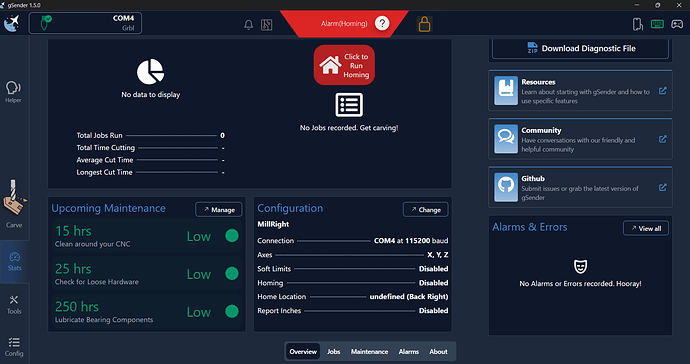Open the Helper sidebar section

tap(13, 92)
